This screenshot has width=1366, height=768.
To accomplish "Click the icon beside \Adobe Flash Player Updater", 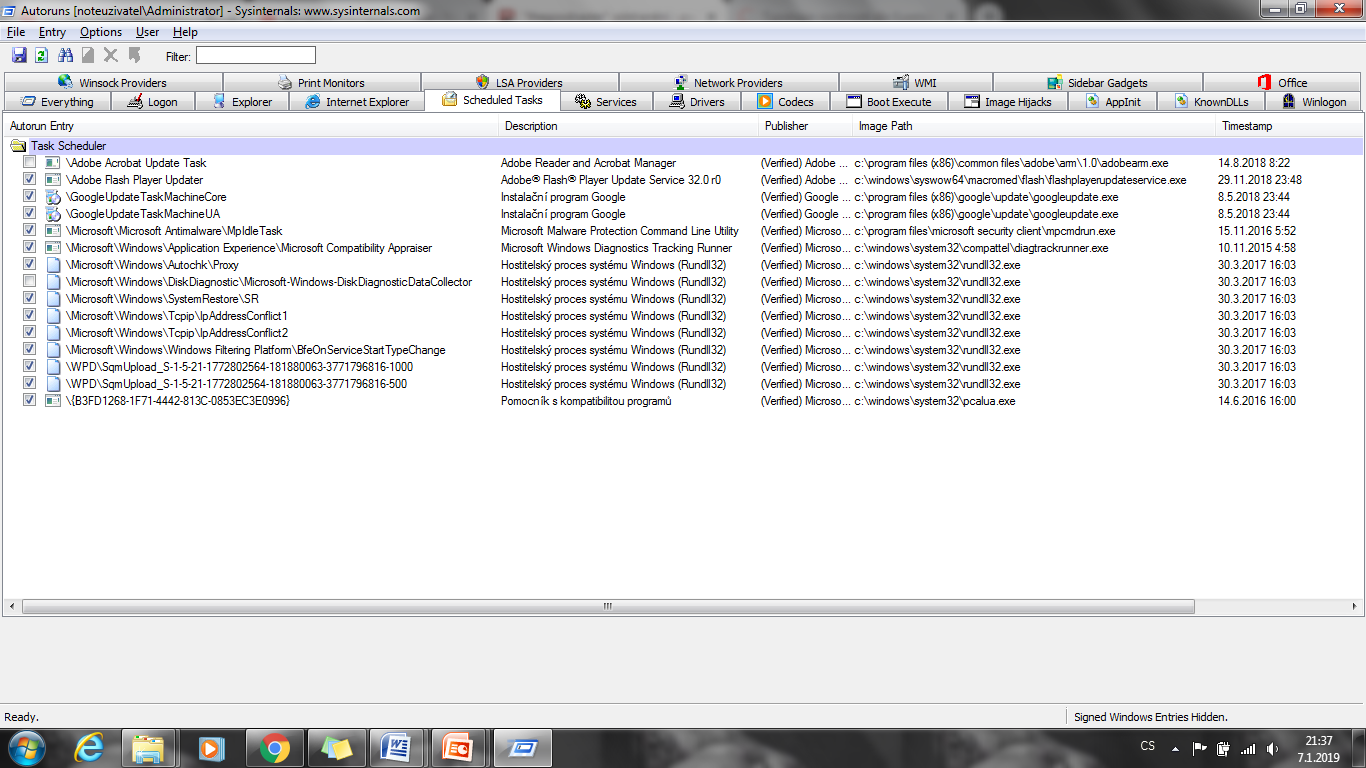I will (x=53, y=180).
